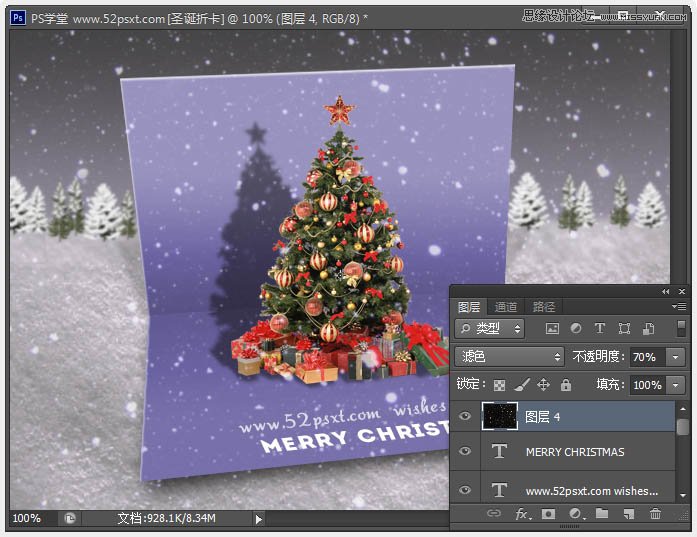Image resolution: width=697 pixels, height=537 pixels.
Task: Open status bar info arrow triangle
Action: (x=259, y=519)
